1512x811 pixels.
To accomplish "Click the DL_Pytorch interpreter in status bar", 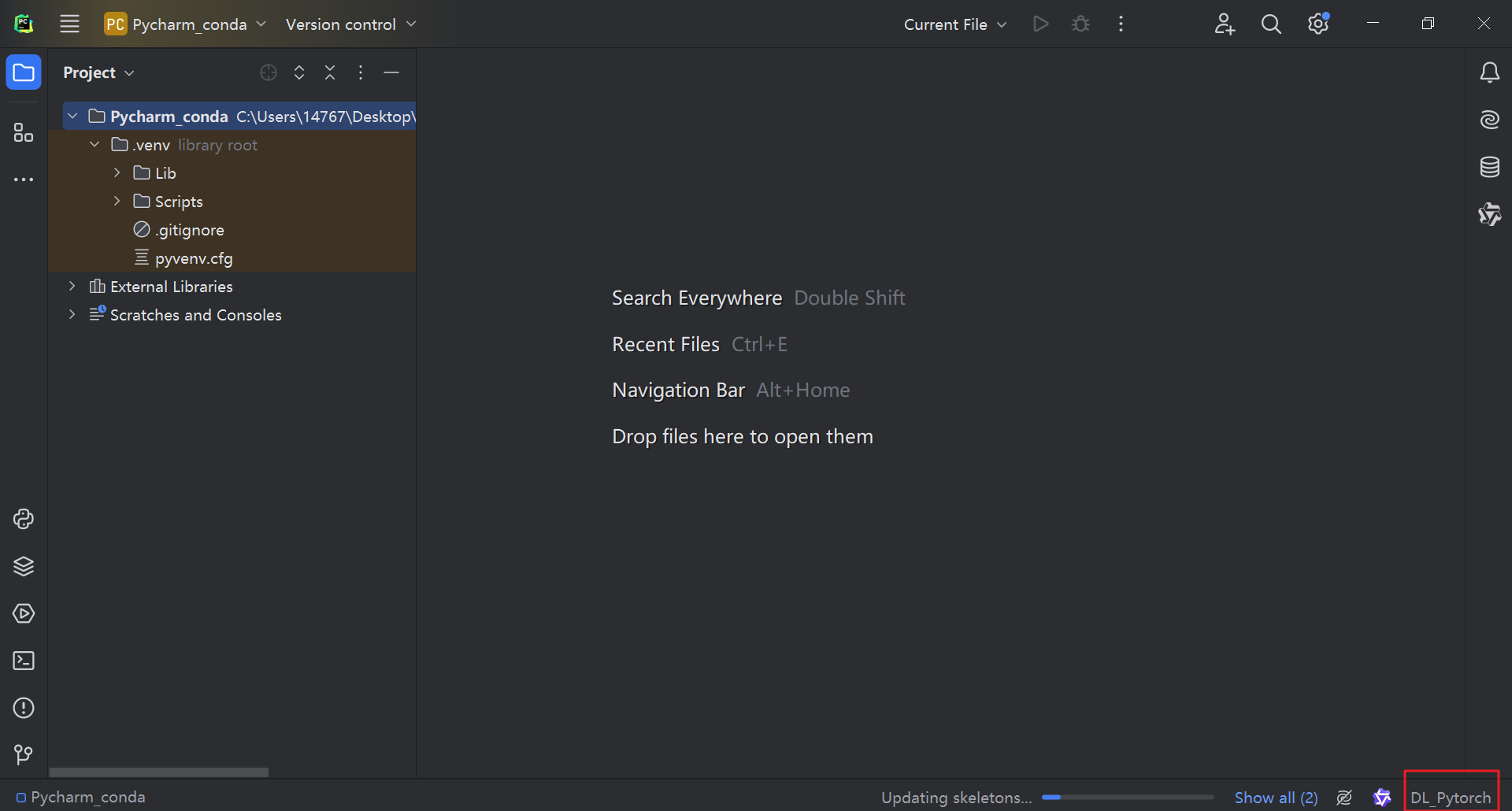I will pyautogui.click(x=1451, y=798).
